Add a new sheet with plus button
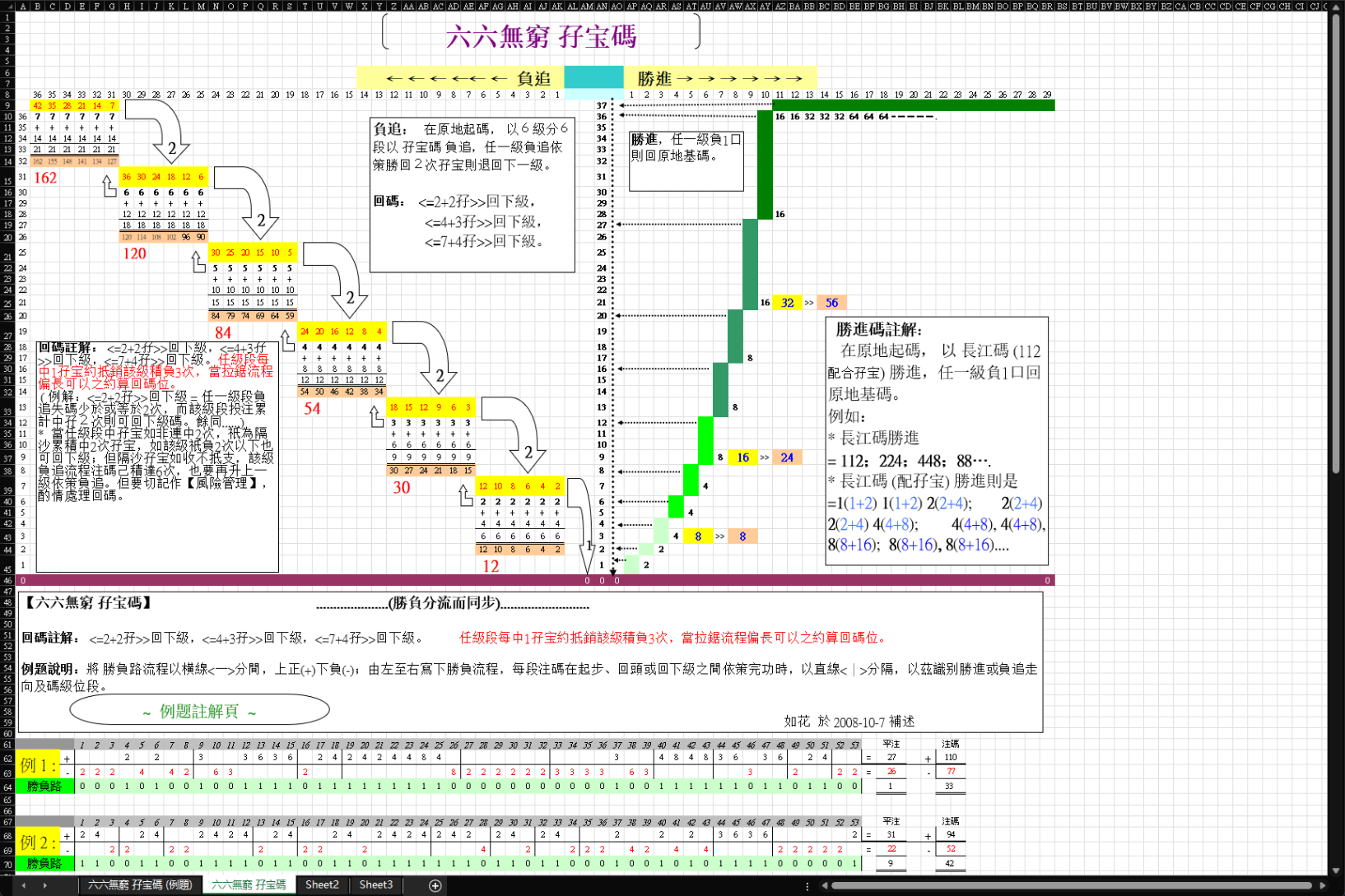 (x=435, y=885)
